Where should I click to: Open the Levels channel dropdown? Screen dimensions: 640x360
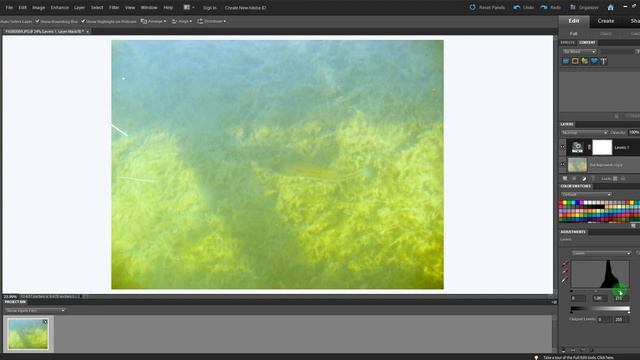point(601,253)
